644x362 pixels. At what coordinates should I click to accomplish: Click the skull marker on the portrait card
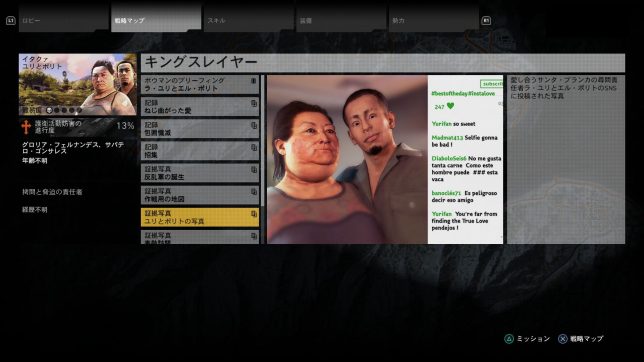(49, 111)
